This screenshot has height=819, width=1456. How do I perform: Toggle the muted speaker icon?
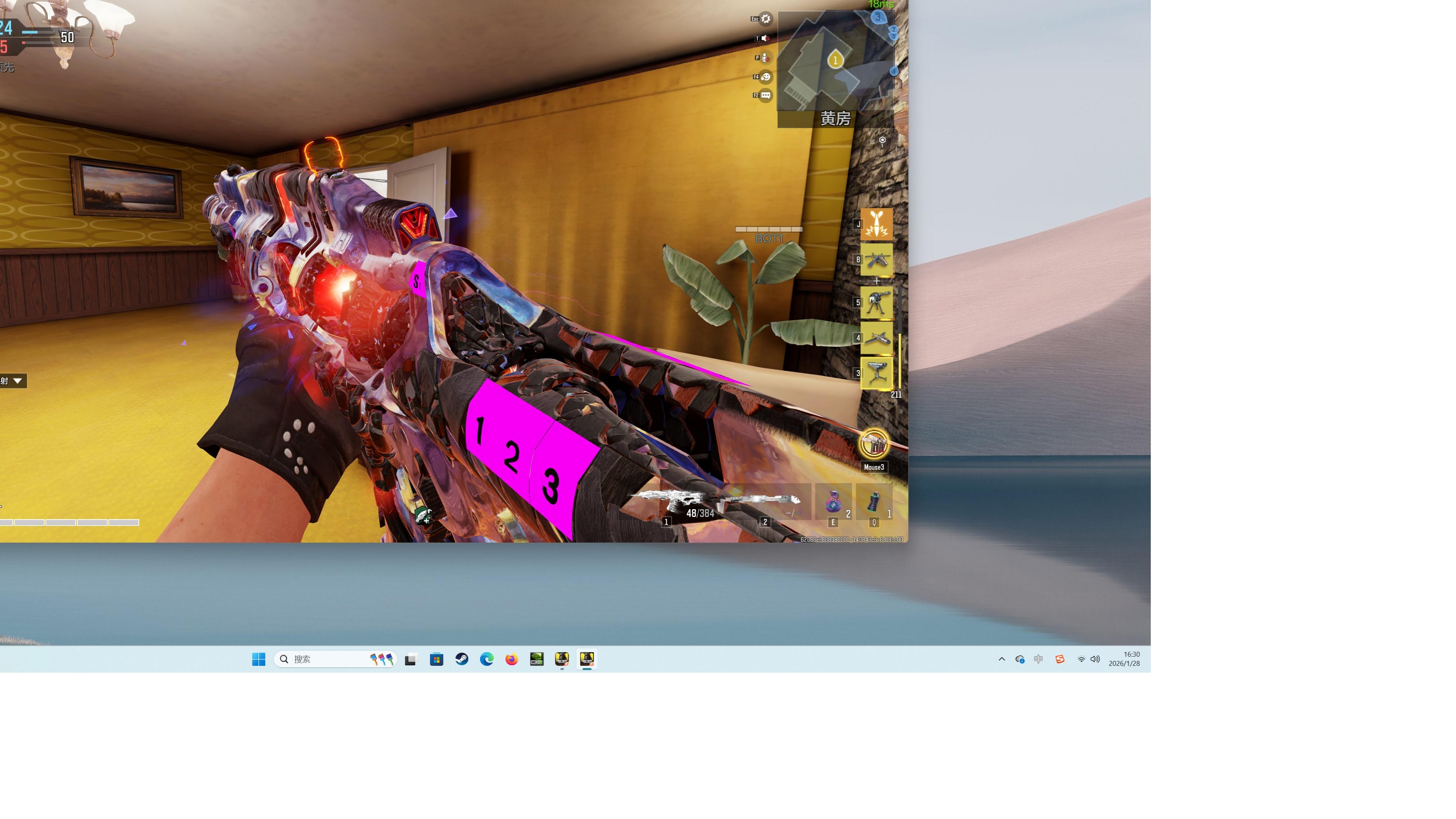pyautogui.click(x=765, y=38)
